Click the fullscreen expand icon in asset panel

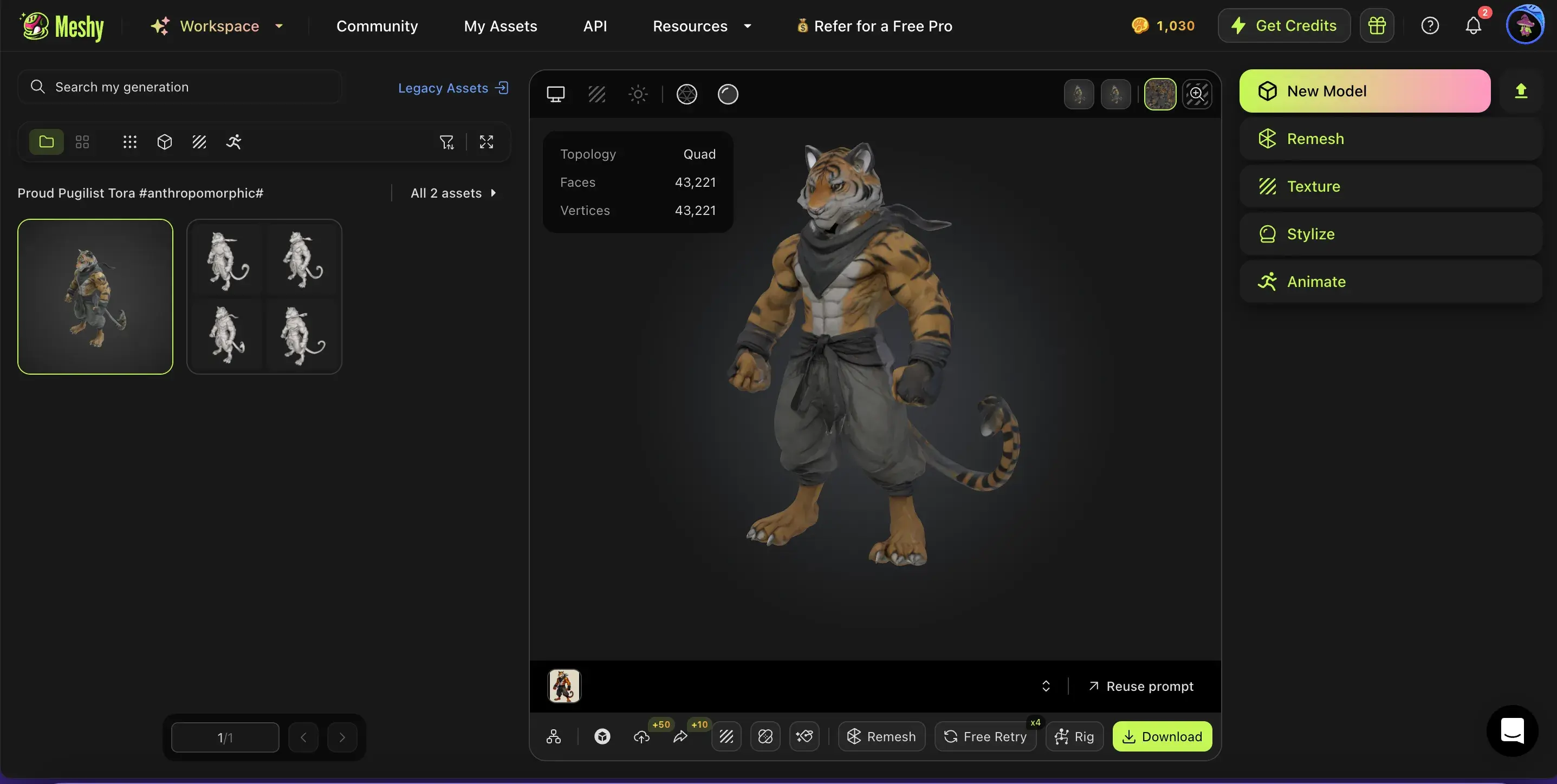(x=486, y=142)
